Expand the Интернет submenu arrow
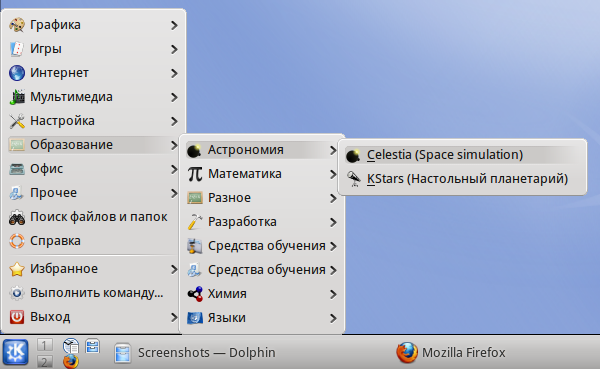Viewport: 600px width, 369px height. pos(174,73)
